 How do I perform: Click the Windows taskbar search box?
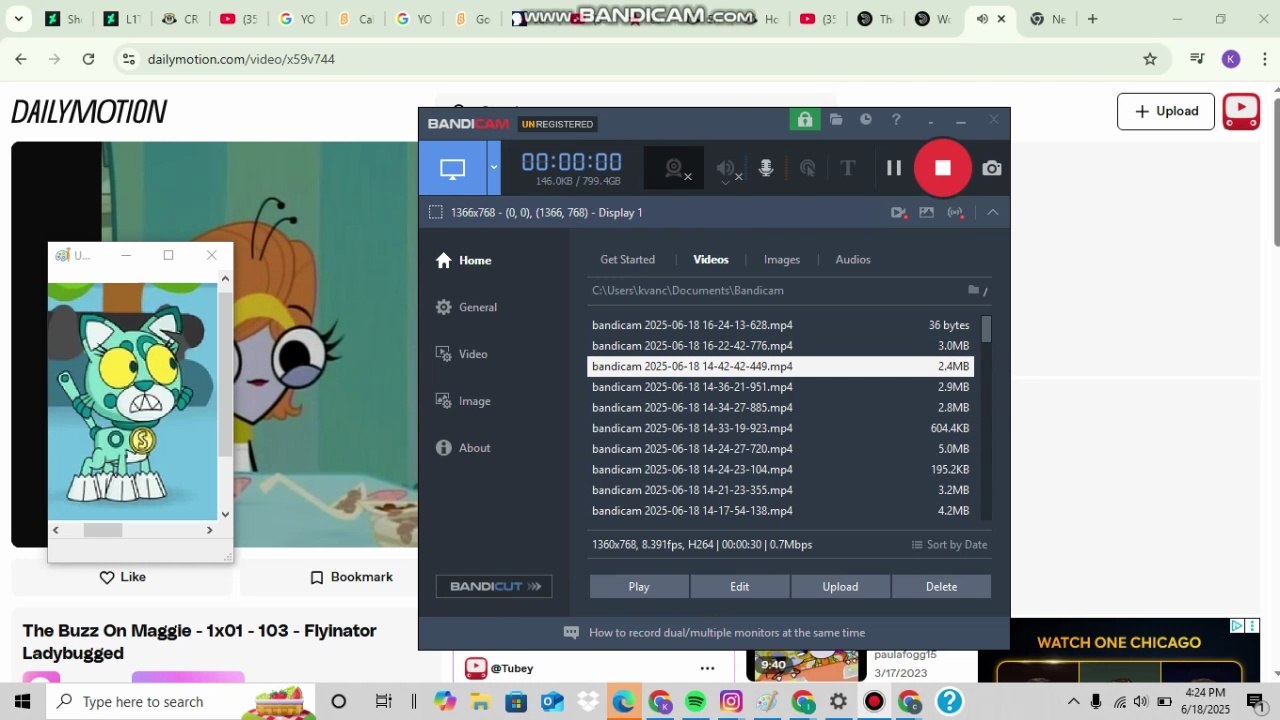[183, 701]
